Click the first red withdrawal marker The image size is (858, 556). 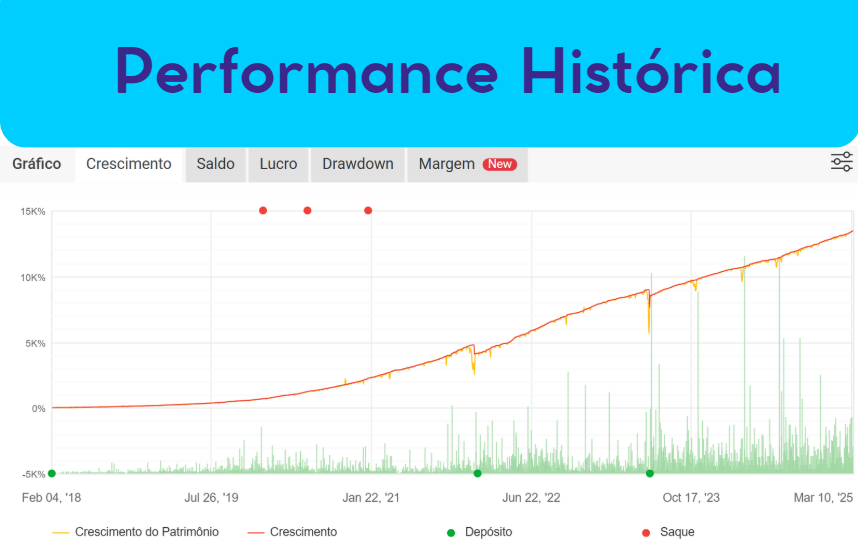[263, 211]
